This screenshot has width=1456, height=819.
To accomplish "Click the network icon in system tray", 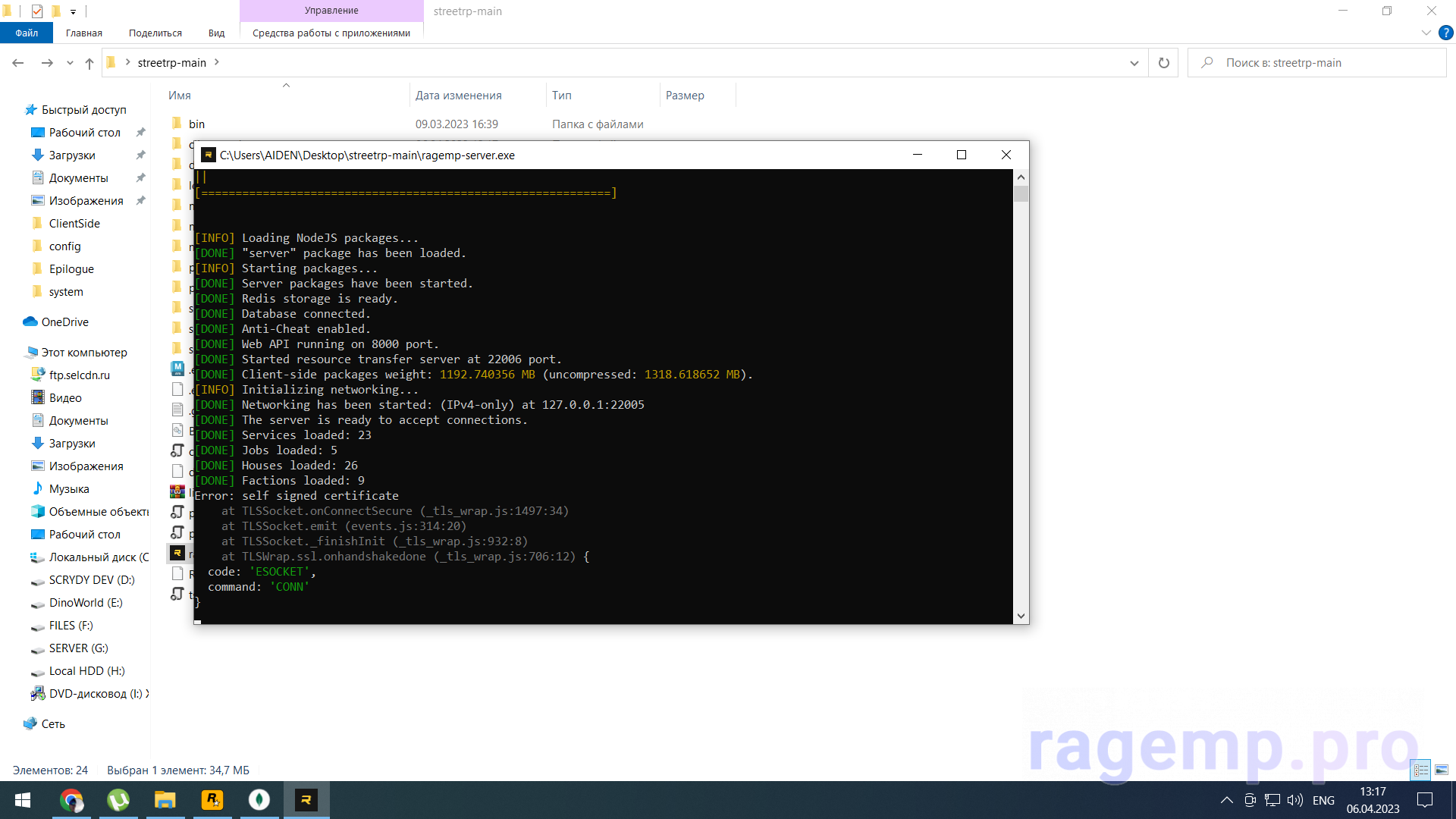I will (x=1272, y=800).
